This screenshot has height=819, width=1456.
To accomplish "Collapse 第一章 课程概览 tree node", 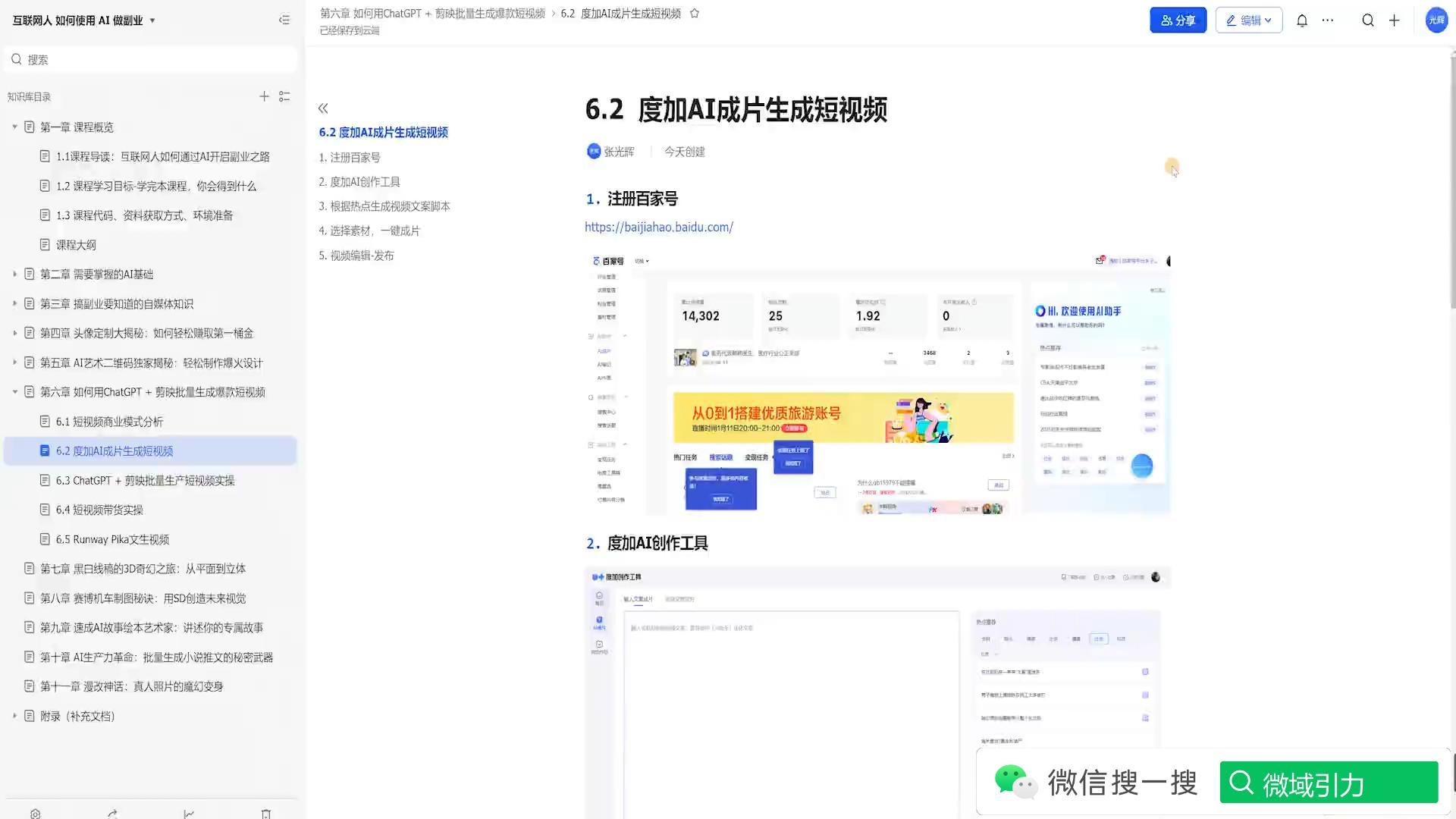I will (14, 127).
